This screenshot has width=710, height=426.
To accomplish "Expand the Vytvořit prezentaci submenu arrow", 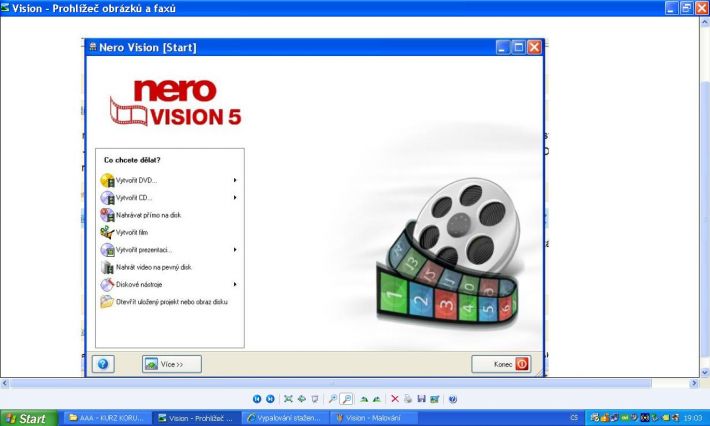I will [x=235, y=249].
